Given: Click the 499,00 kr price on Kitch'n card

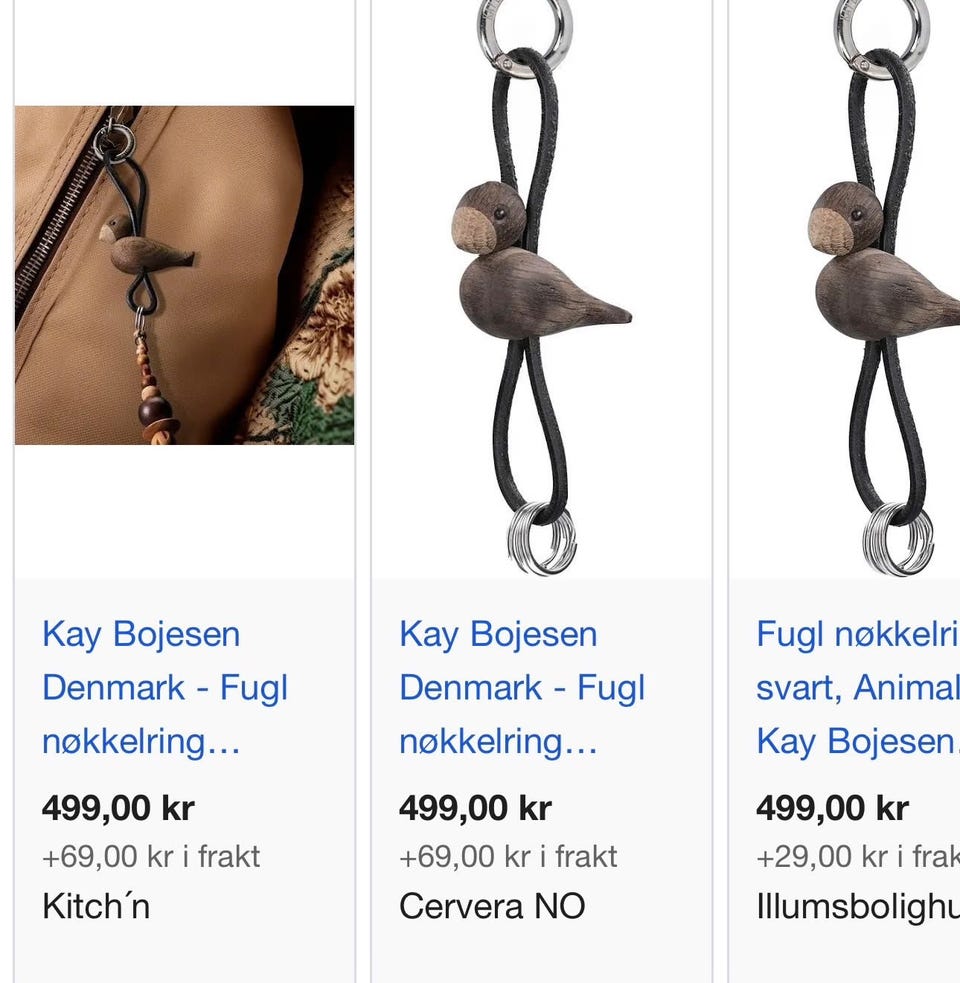Looking at the screenshot, I should tap(118, 807).
